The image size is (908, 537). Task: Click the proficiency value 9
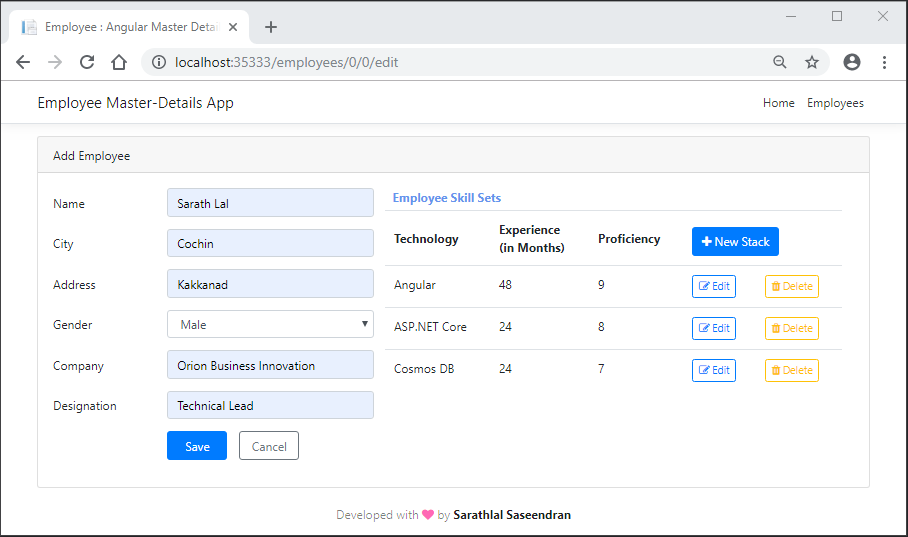601,284
